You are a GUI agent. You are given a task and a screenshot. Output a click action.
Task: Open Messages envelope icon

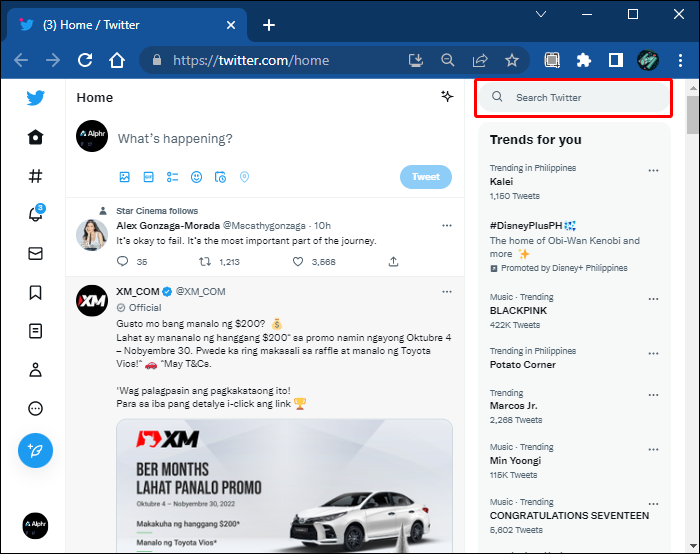[36, 254]
